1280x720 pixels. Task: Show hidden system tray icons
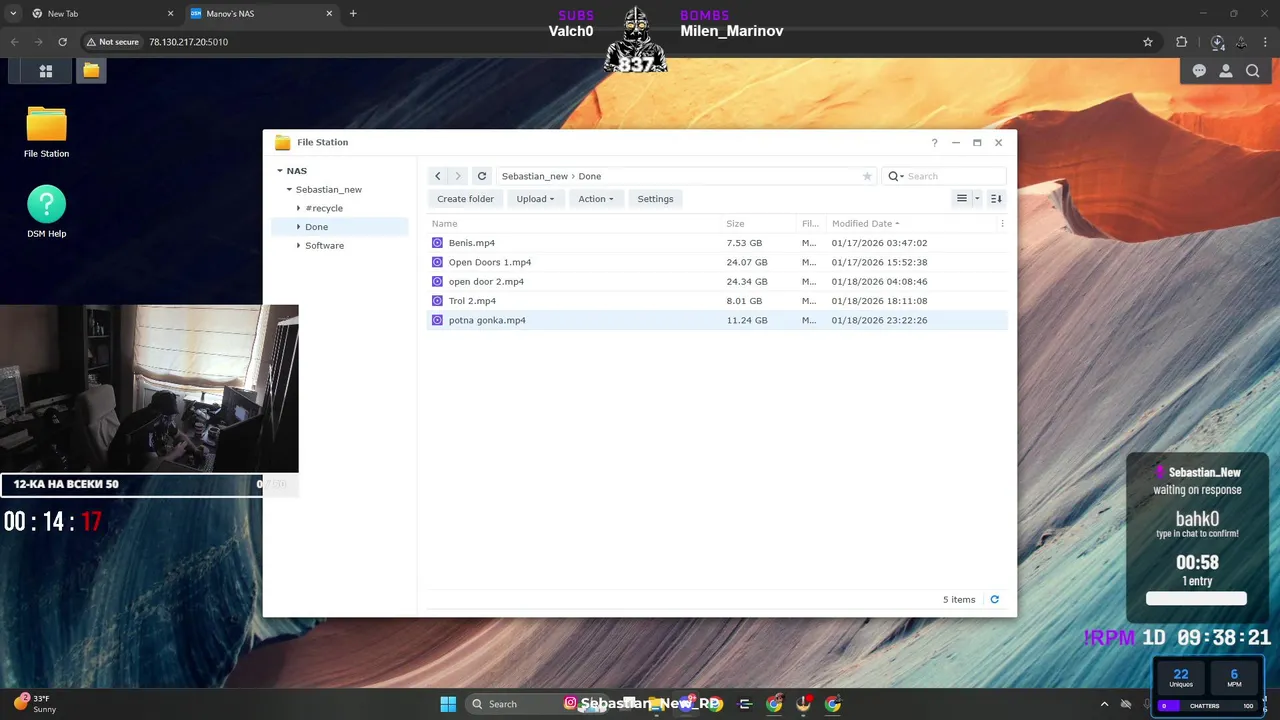(1104, 704)
